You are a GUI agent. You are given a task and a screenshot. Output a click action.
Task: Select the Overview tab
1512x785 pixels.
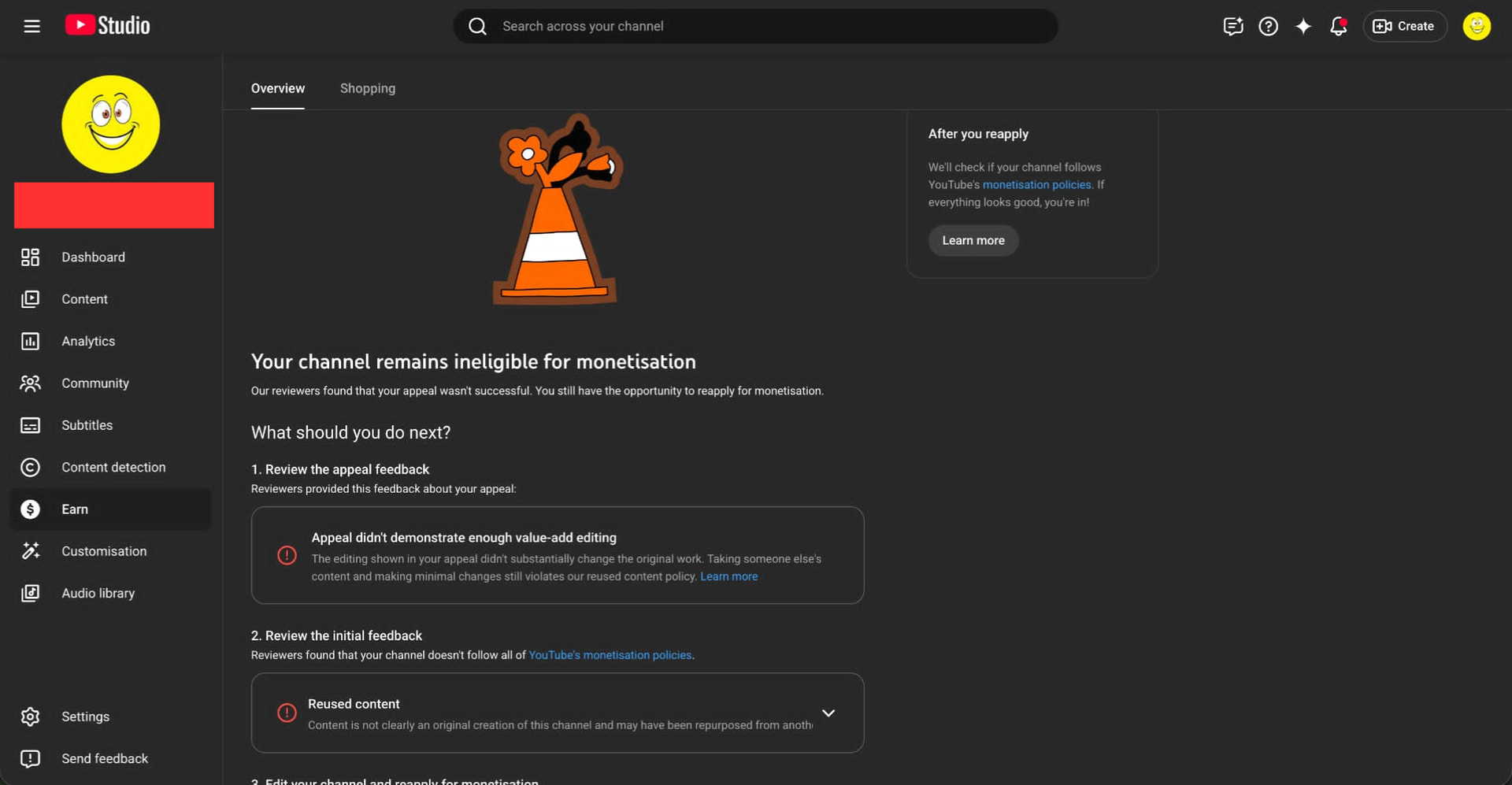click(x=278, y=89)
